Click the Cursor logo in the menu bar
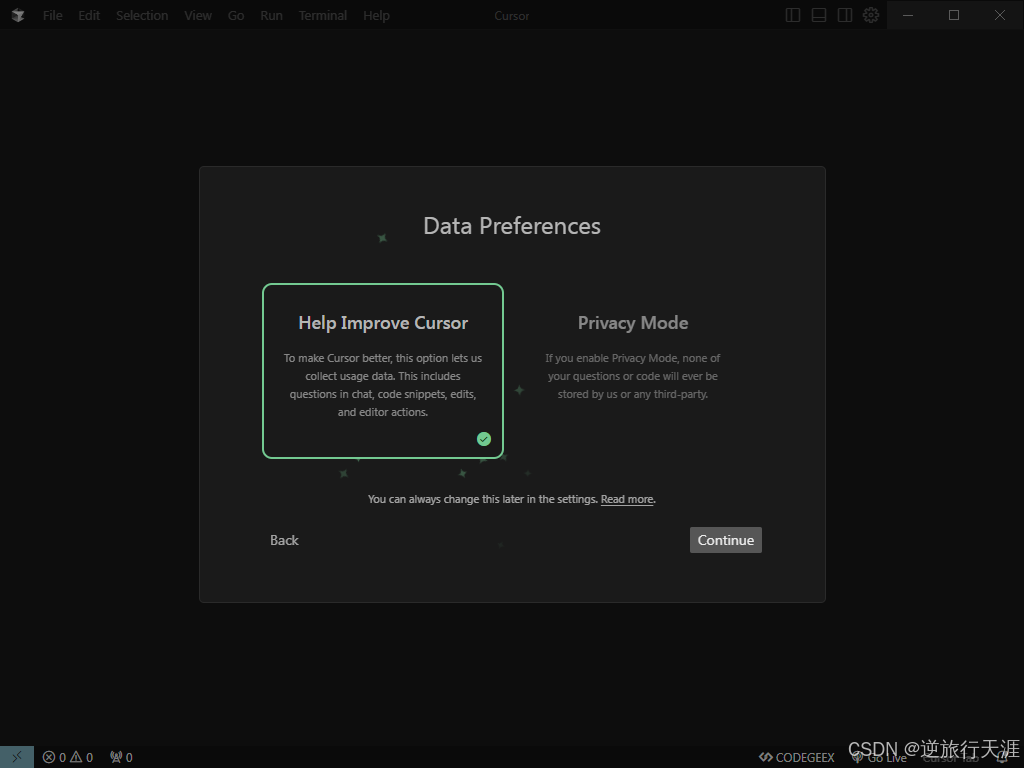The height and width of the screenshot is (768, 1024). coord(18,15)
